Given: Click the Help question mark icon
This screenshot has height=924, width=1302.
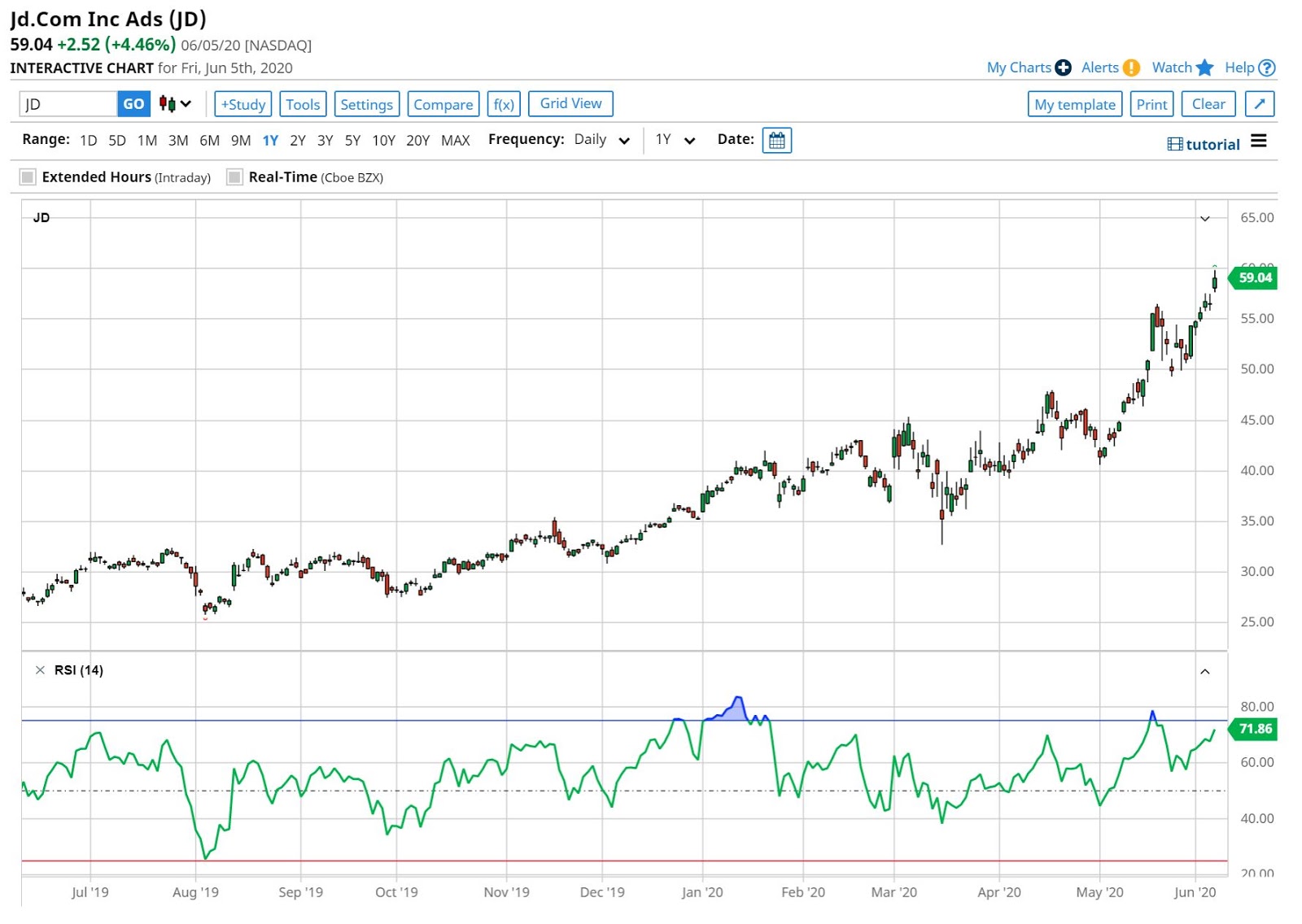Looking at the screenshot, I should point(1267,68).
